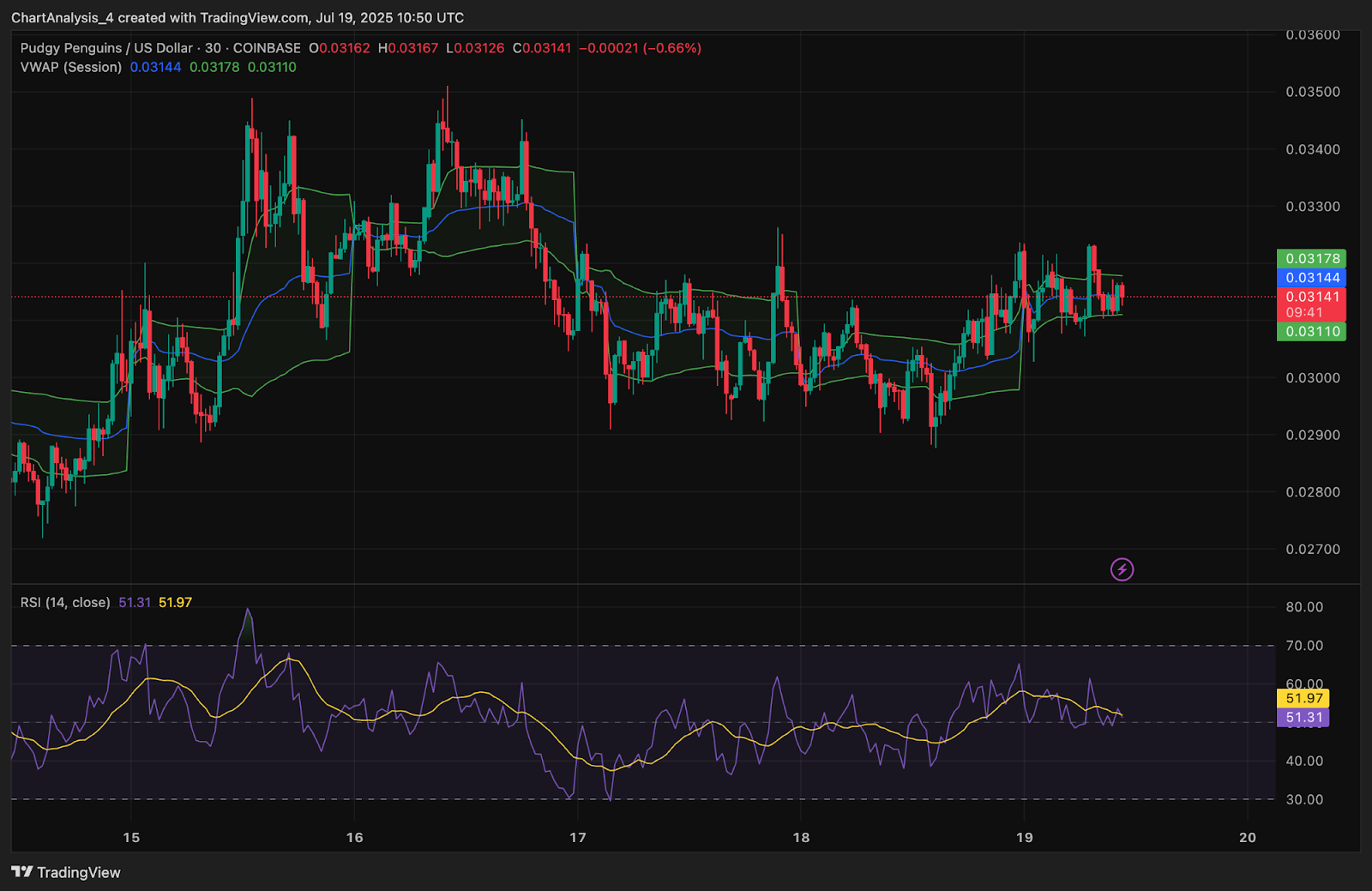This screenshot has height=891, width=1372.
Task: Click the 0.02700 price scale label
Action: click(x=1313, y=549)
